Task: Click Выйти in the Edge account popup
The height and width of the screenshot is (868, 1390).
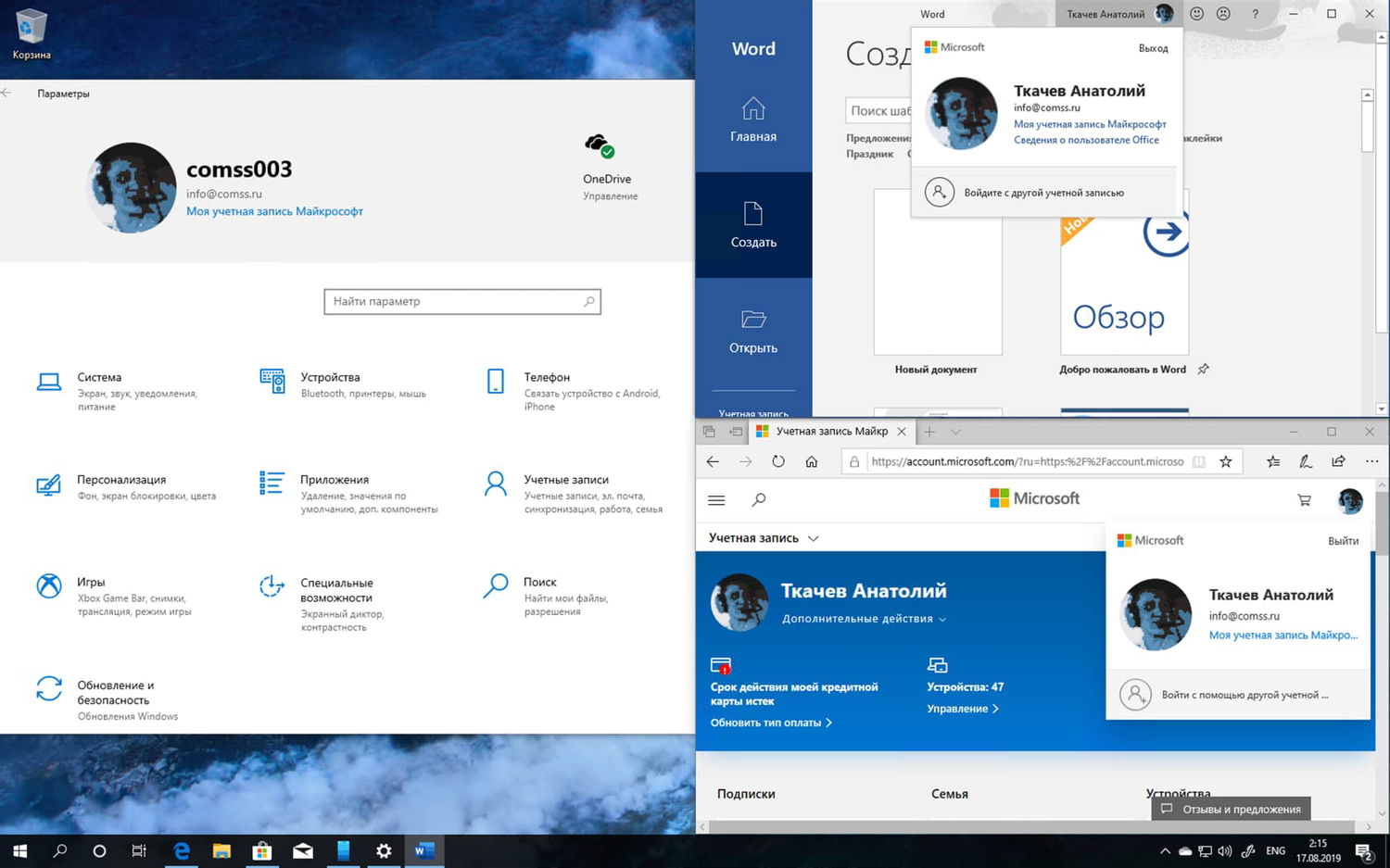Action: click(x=1343, y=541)
